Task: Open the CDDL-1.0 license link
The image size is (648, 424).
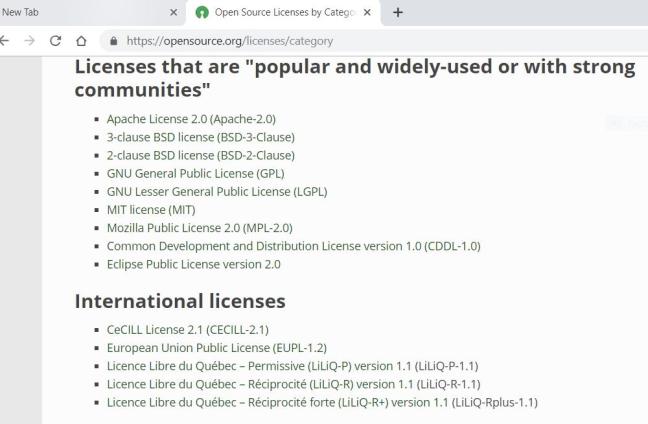Action: point(294,246)
